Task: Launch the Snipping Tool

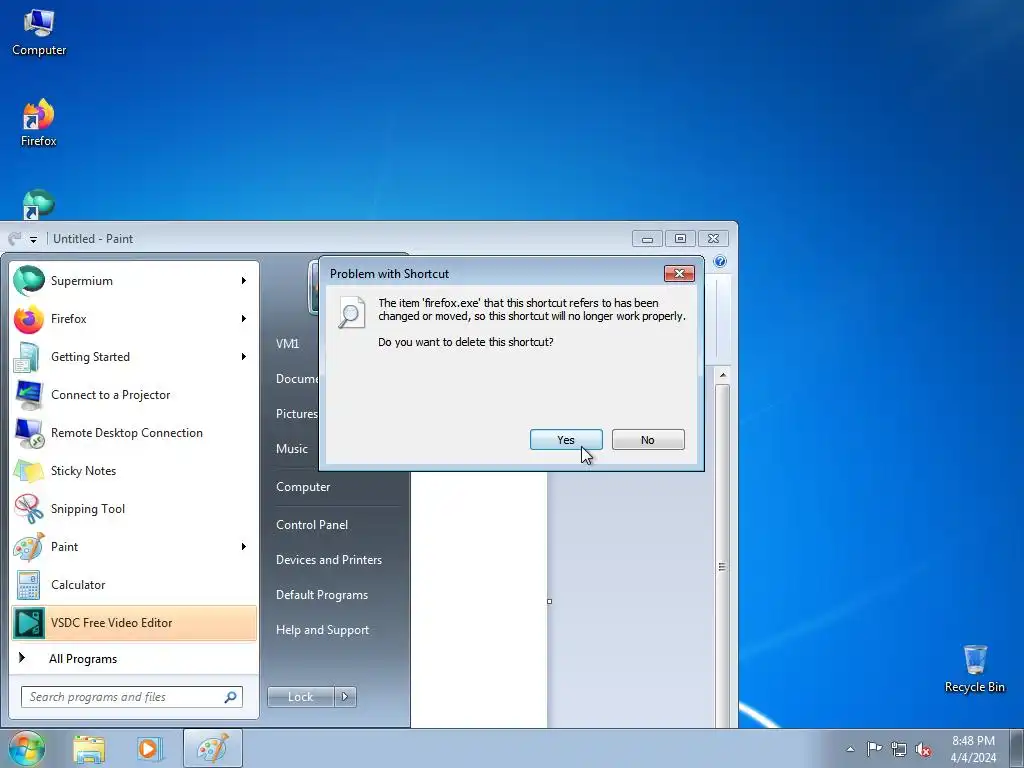Action: pyautogui.click(x=134, y=509)
